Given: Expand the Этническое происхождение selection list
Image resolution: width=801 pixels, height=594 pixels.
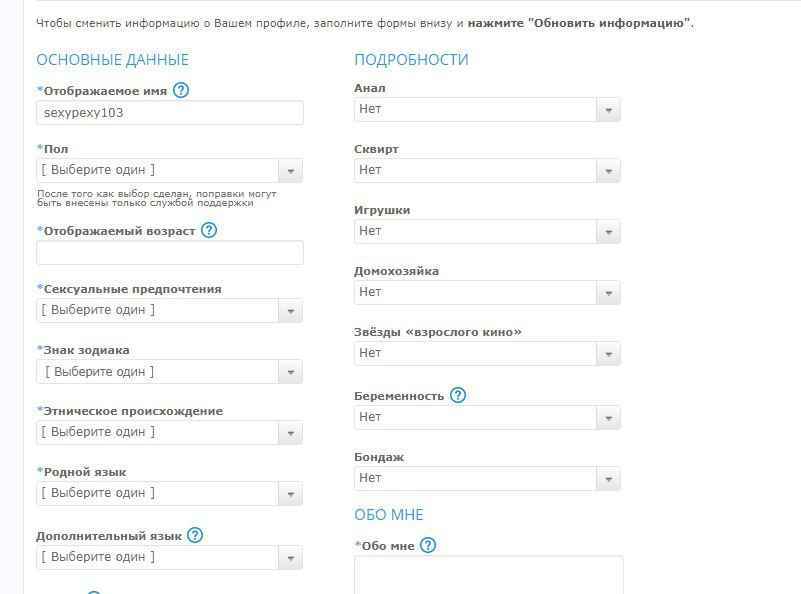Looking at the screenshot, I should click(290, 432).
